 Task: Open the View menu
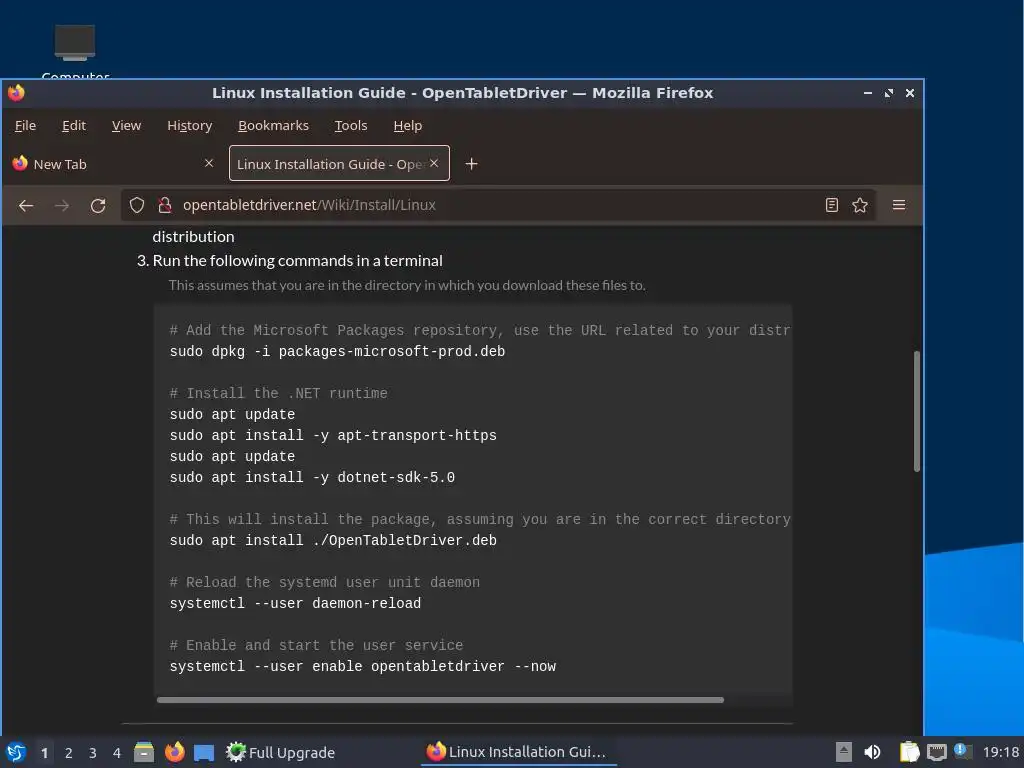pos(126,125)
